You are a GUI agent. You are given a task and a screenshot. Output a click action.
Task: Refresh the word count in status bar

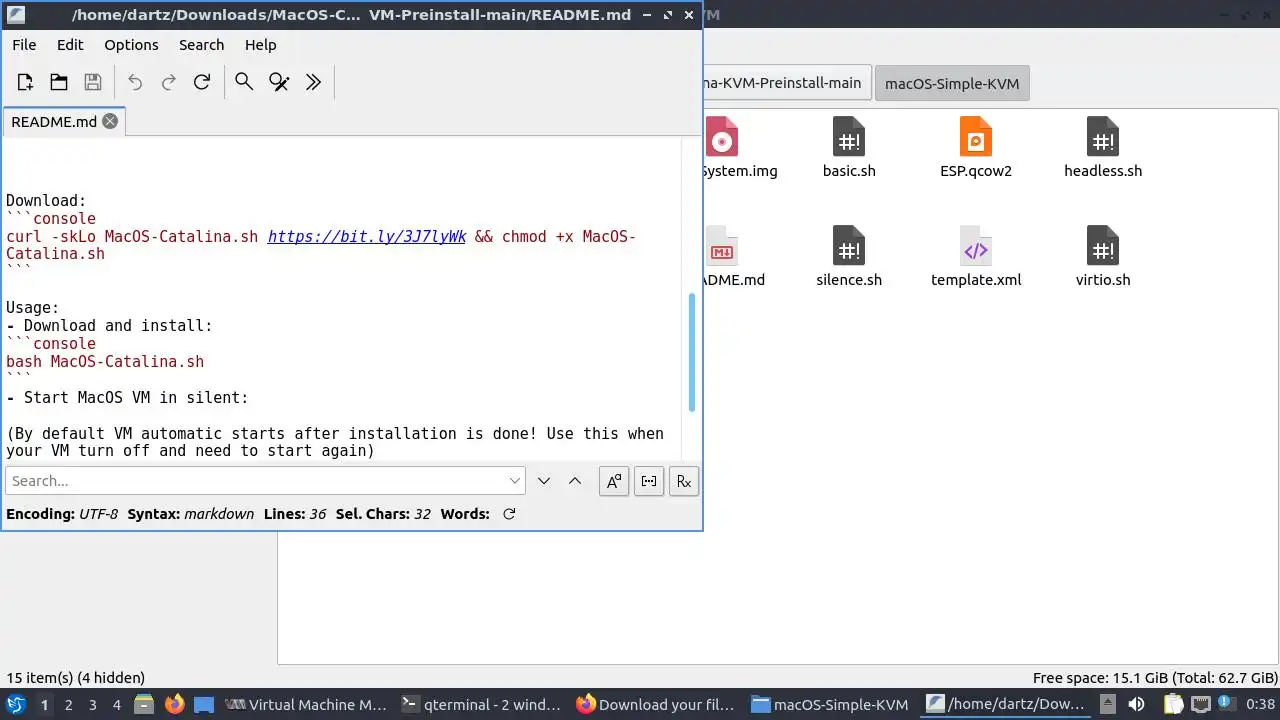click(x=509, y=514)
